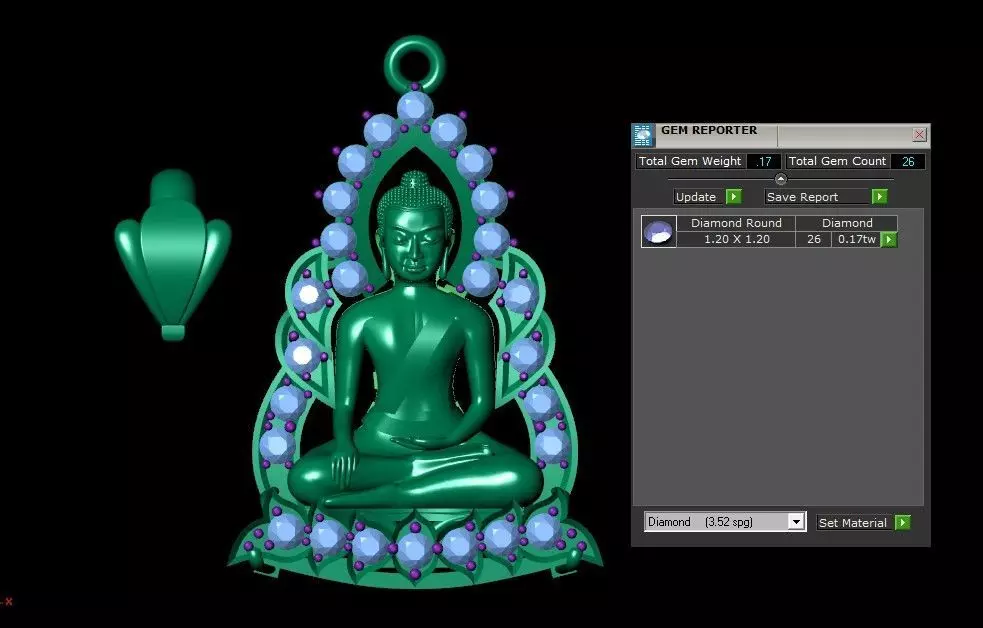Click the Set Material green arrow
This screenshot has height=628, width=983.
tap(903, 523)
